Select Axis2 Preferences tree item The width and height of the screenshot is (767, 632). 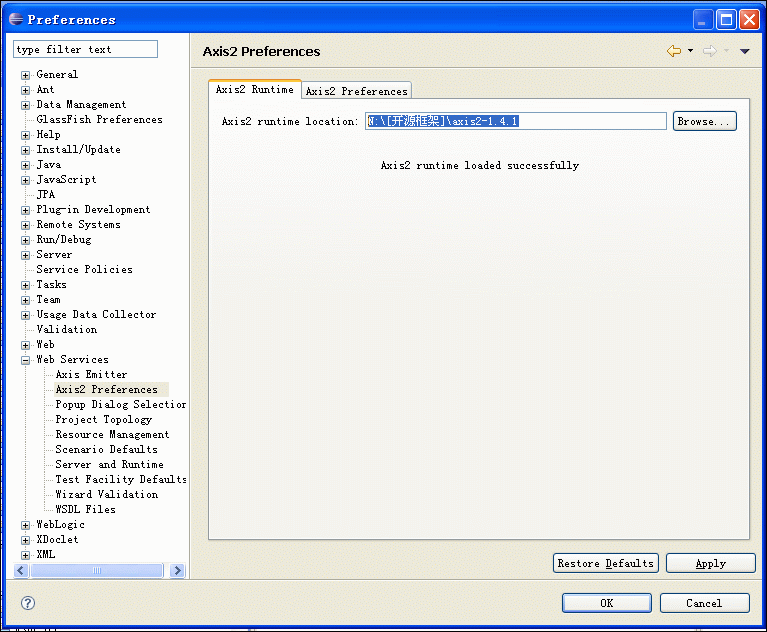[x=106, y=389]
